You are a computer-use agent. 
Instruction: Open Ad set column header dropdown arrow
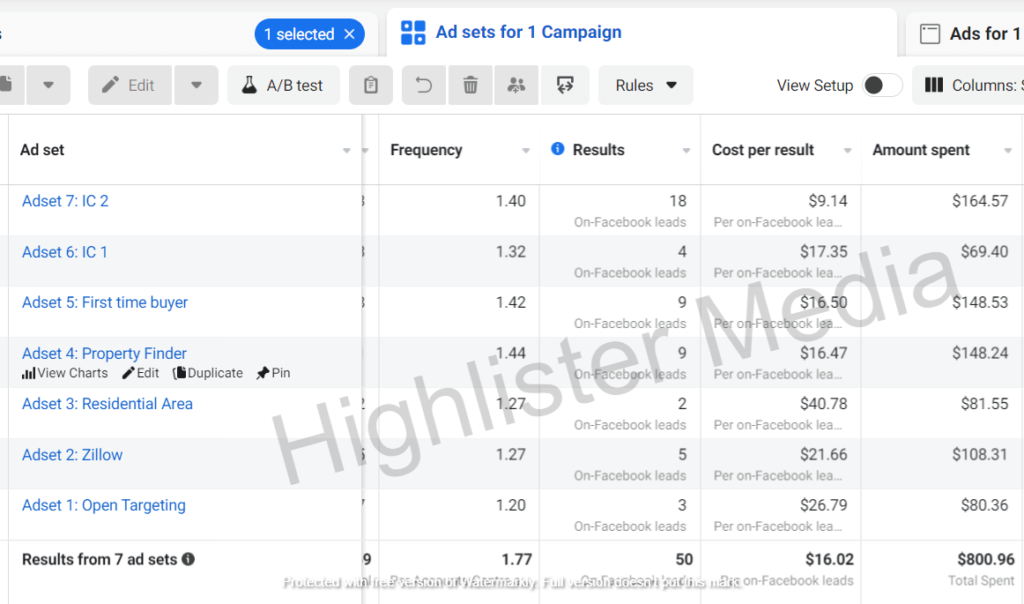point(347,151)
